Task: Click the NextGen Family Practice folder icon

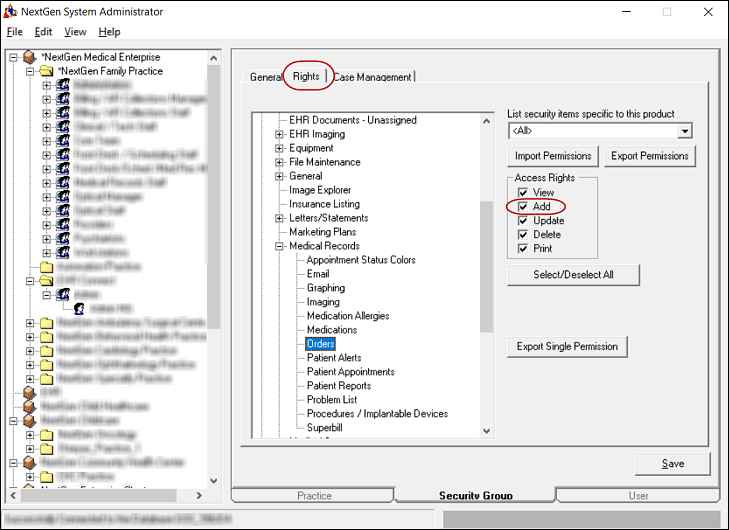Action: click(x=46, y=71)
